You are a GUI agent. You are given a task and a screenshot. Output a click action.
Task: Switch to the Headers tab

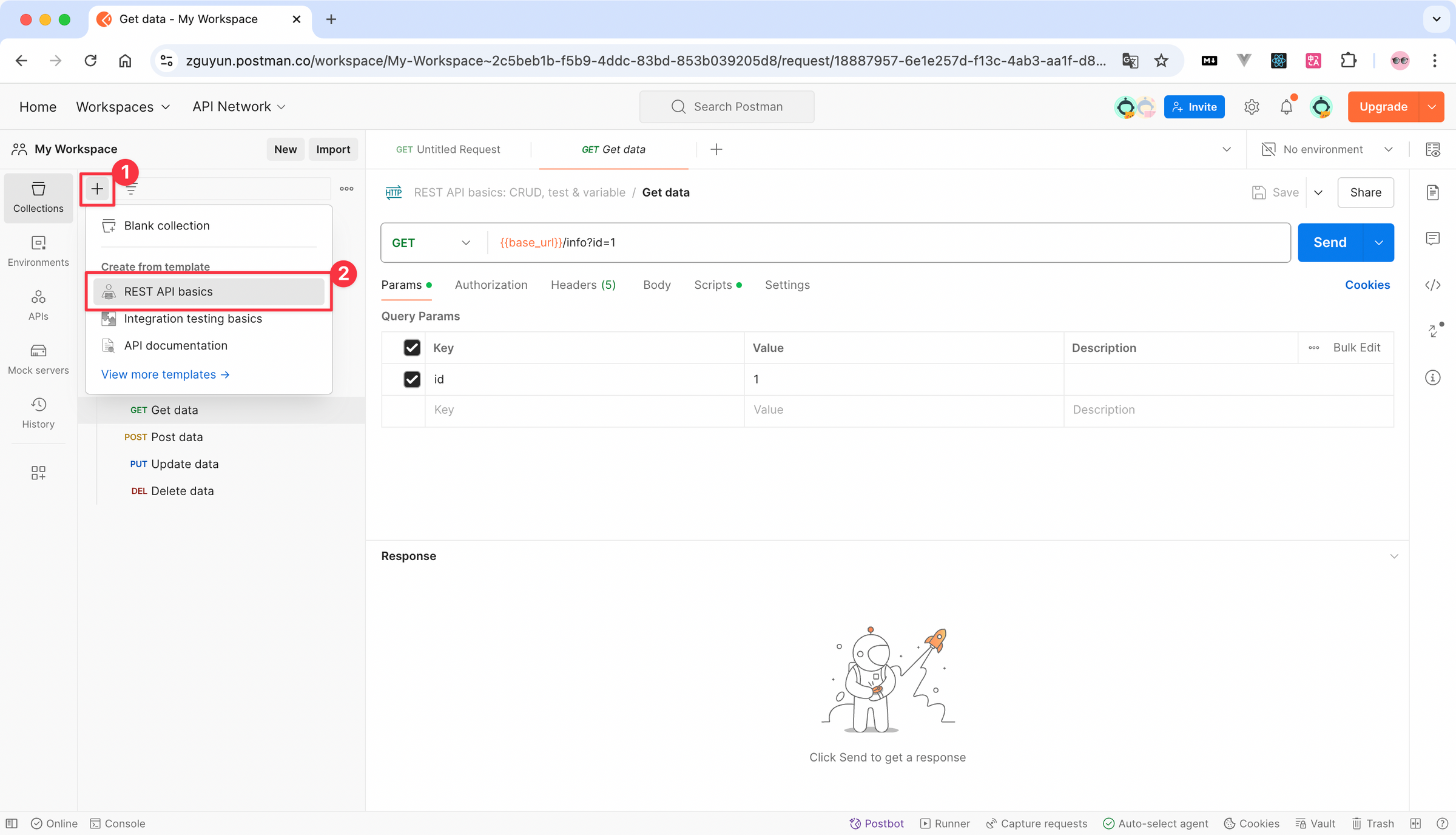pos(582,285)
